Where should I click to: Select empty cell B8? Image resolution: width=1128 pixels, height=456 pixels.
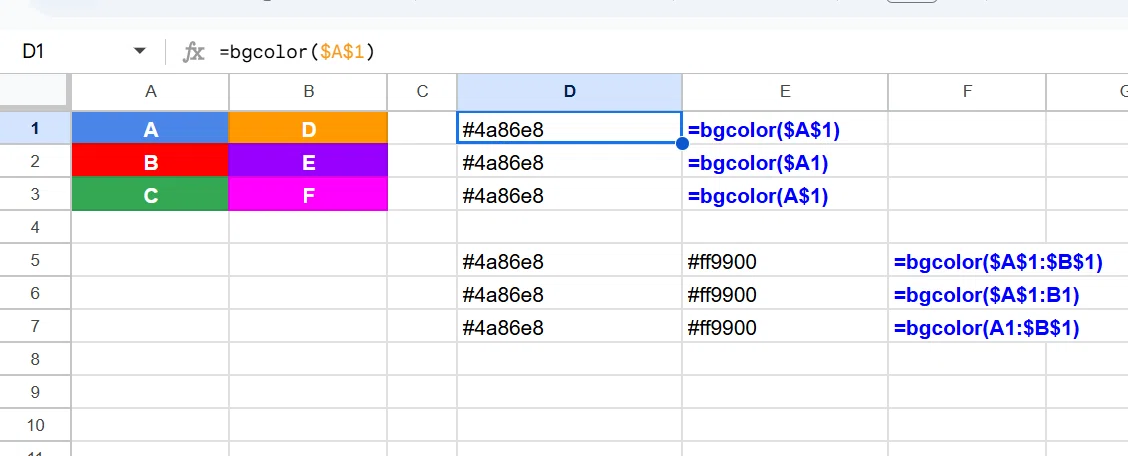[309, 359]
